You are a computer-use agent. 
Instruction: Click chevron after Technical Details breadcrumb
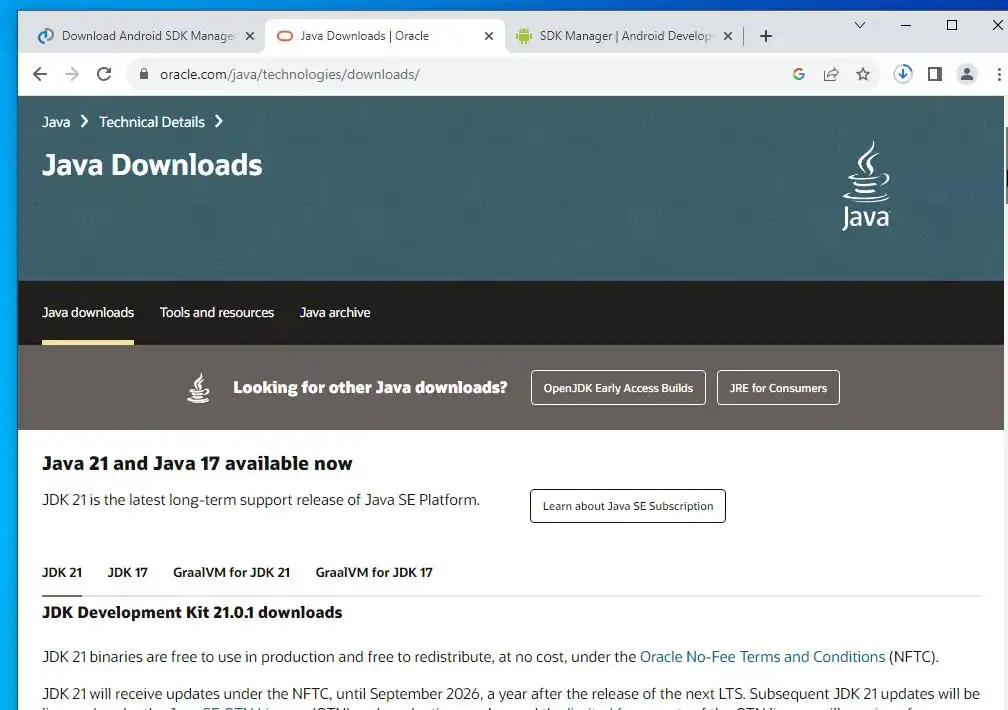click(219, 122)
